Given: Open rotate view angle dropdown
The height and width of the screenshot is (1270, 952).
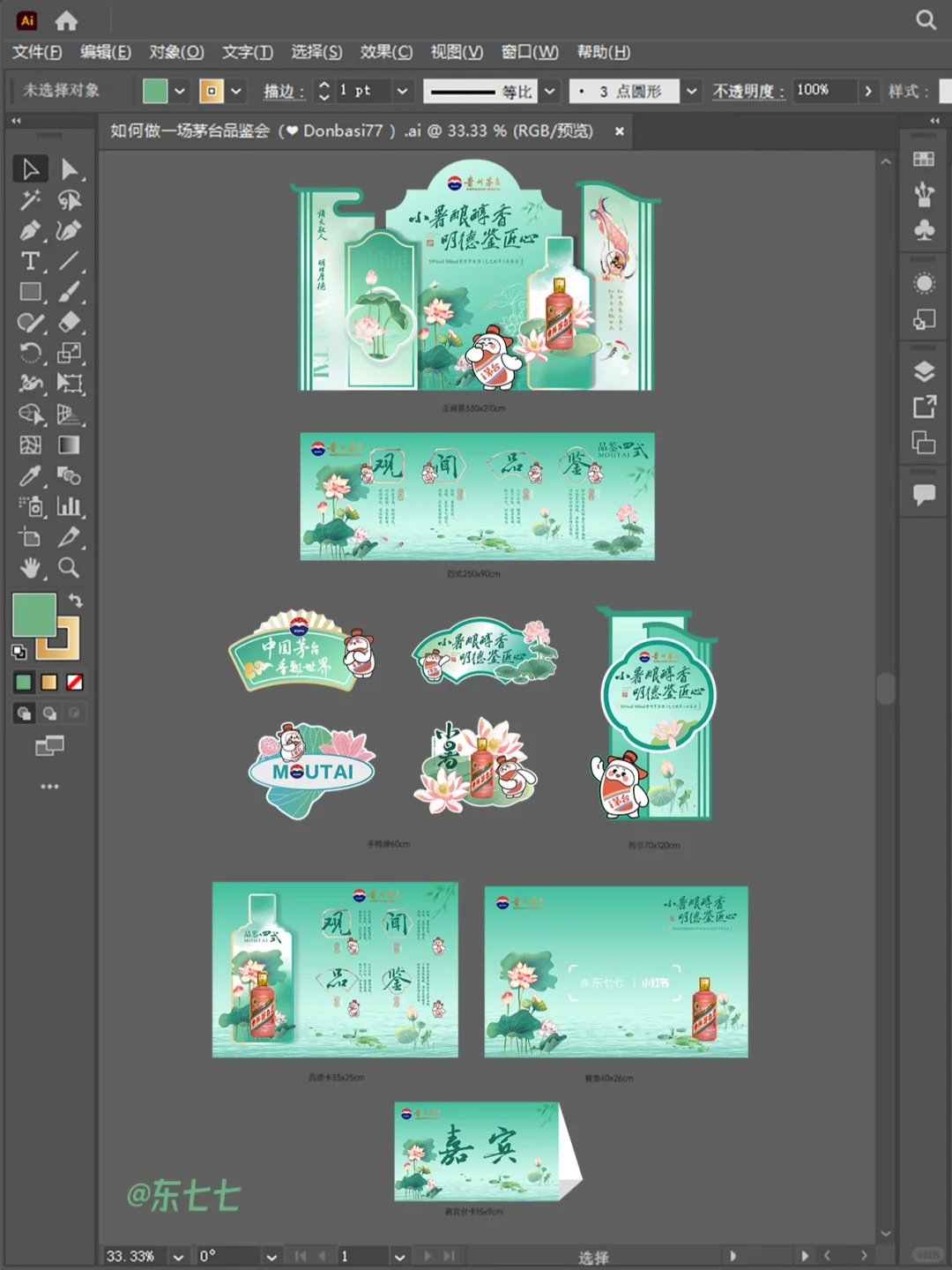Looking at the screenshot, I should coord(271,1257).
